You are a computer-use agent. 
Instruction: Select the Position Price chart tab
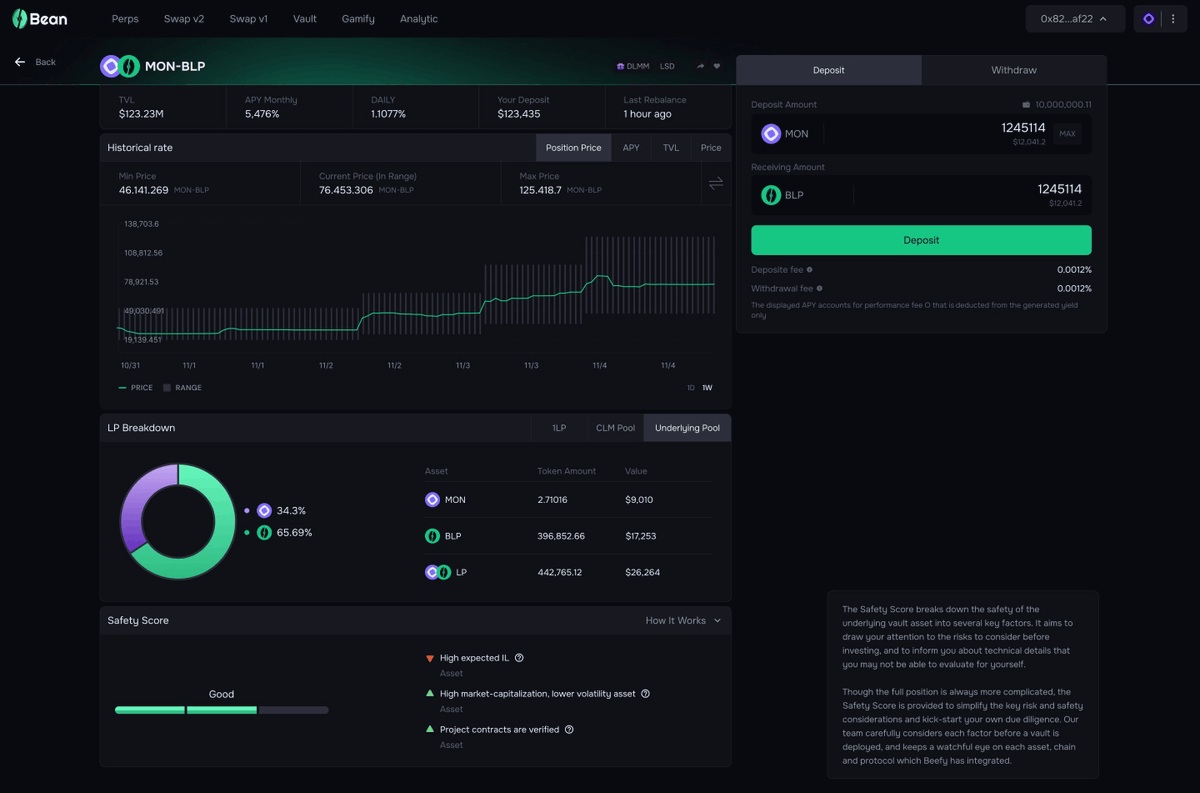click(x=574, y=148)
